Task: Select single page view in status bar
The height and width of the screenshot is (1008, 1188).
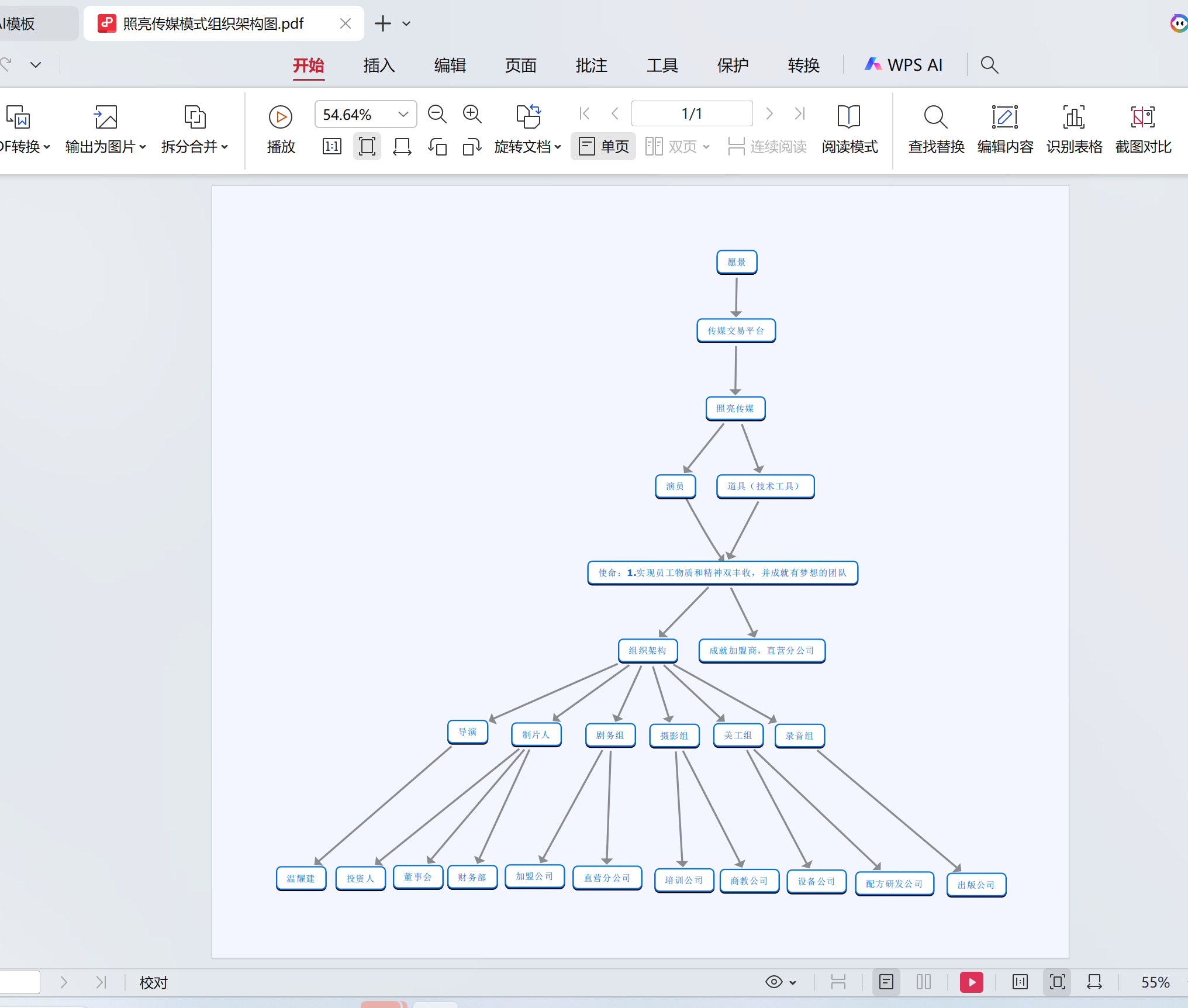Action: click(x=886, y=982)
